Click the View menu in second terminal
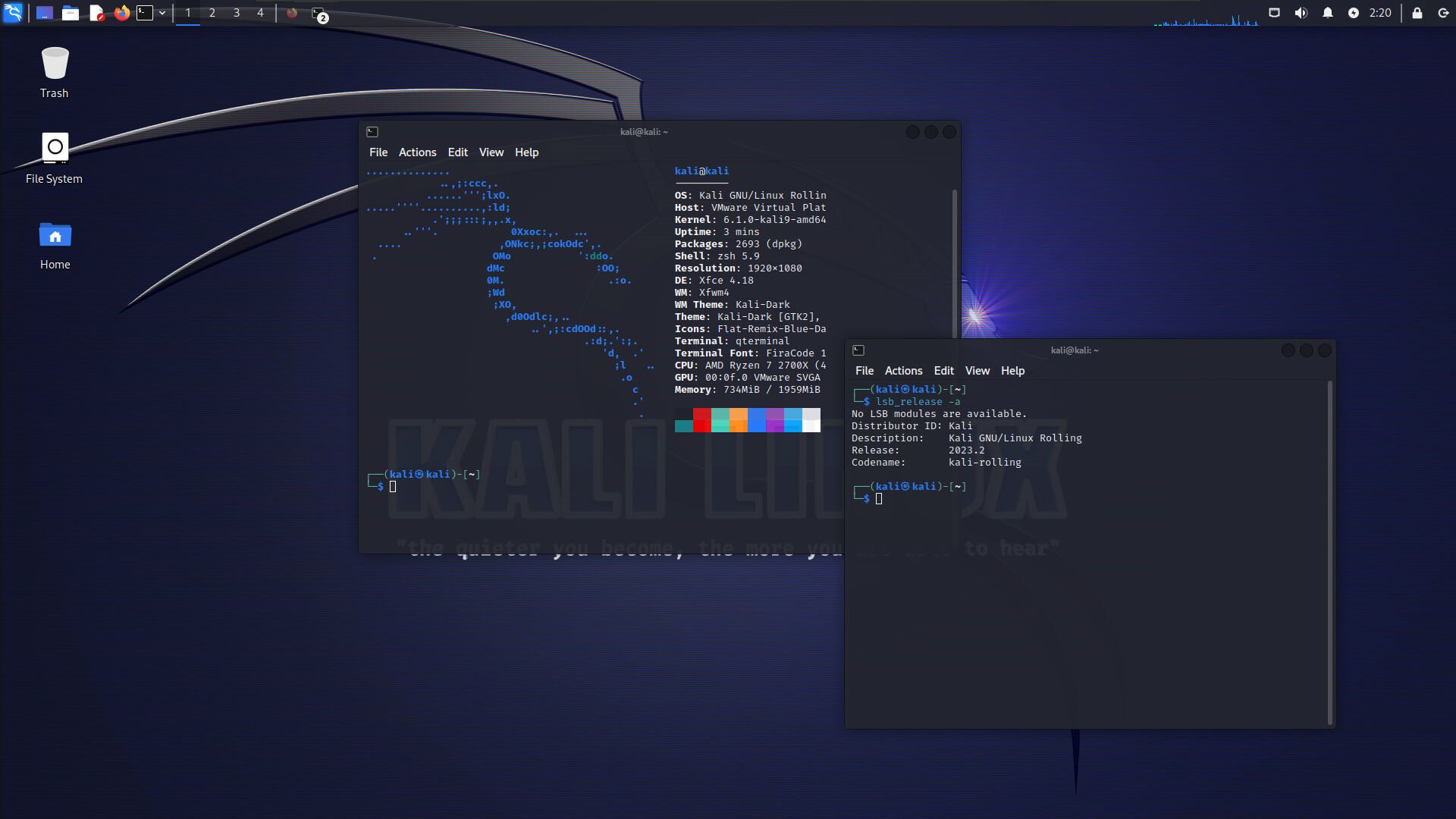This screenshot has width=1456, height=819. pyautogui.click(x=976, y=370)
